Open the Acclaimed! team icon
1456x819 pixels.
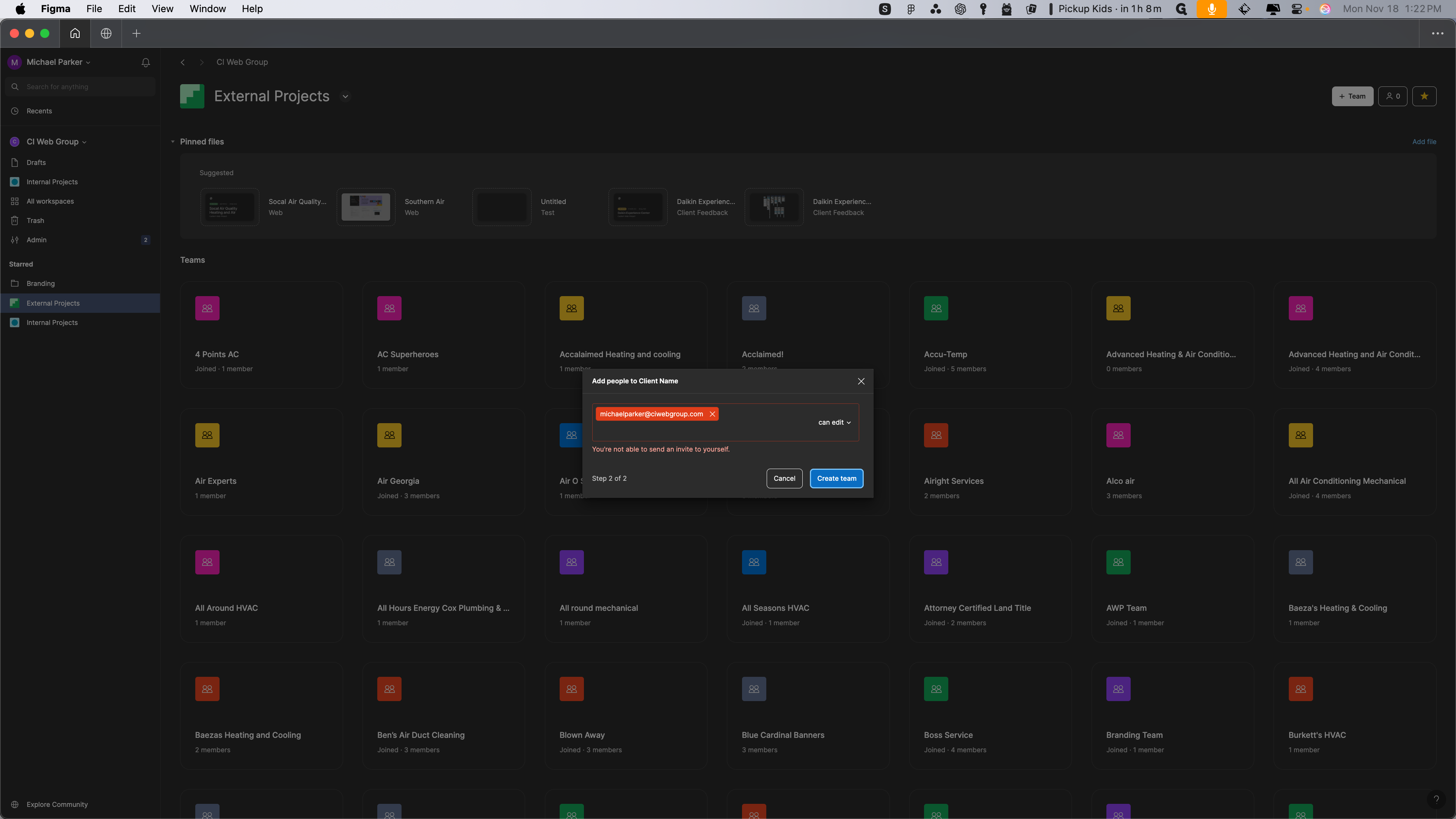point(754,308)
